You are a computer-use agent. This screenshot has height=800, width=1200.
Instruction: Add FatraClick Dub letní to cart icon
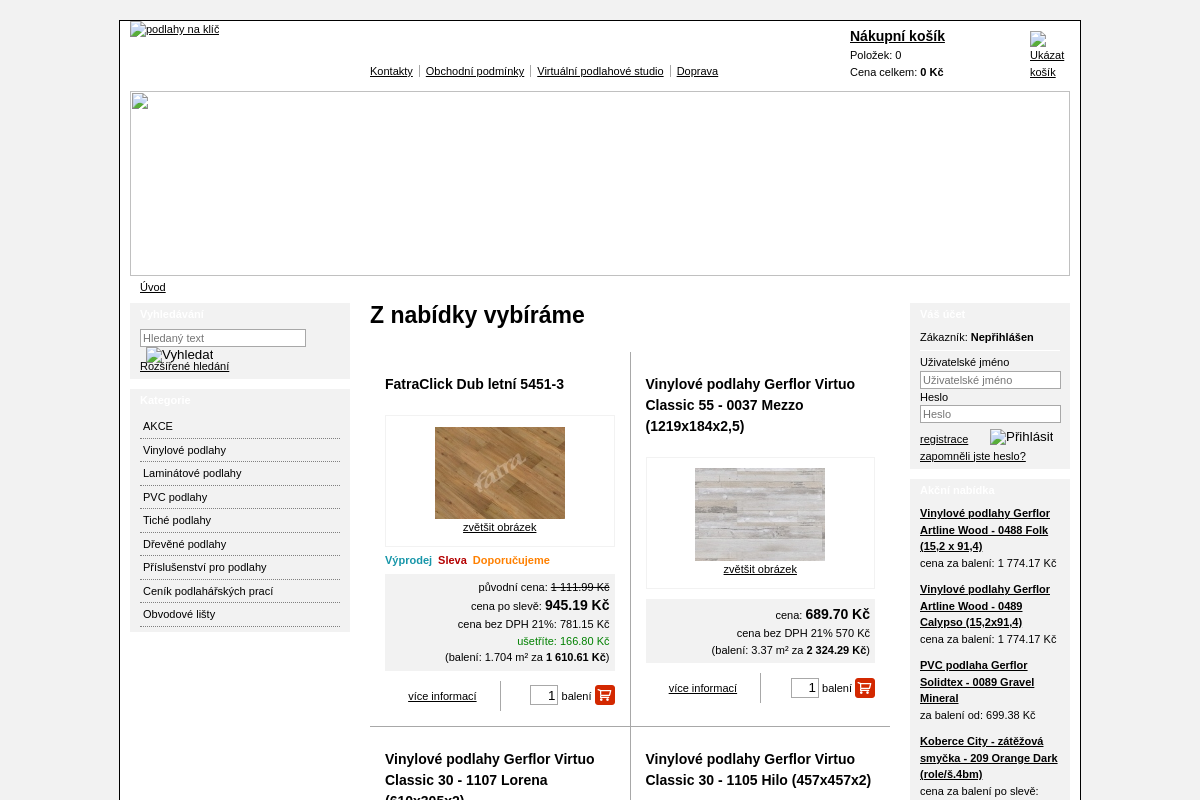click(605, 695)
